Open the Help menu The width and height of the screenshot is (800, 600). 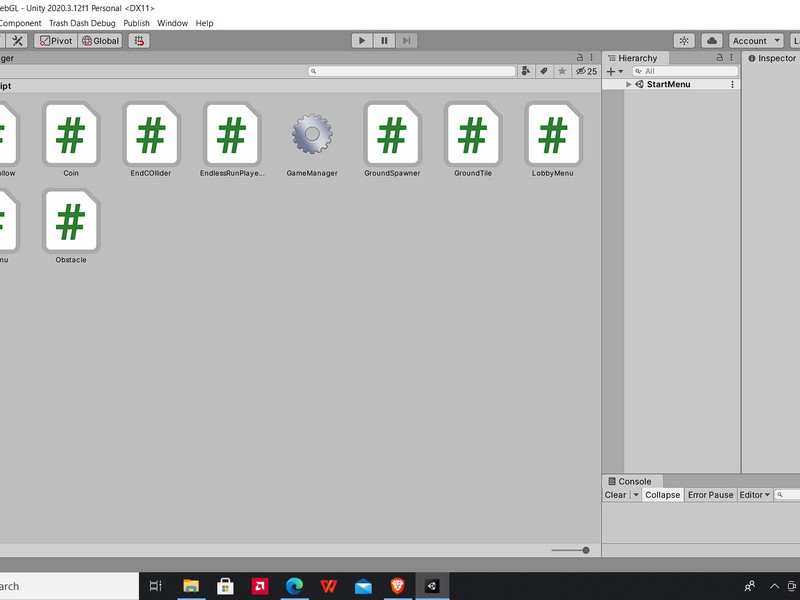click(x=204, y=23)
